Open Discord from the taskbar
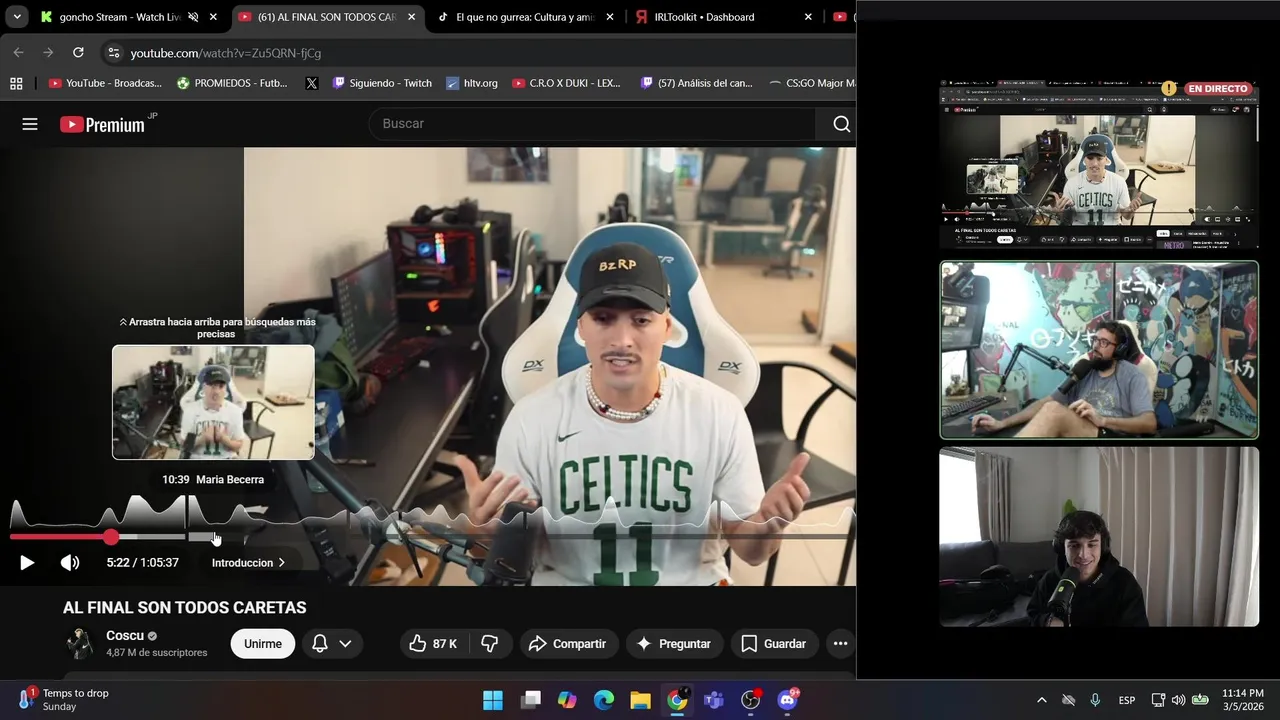This screenshot has height=720, width=1280. [x=788, y=700]
